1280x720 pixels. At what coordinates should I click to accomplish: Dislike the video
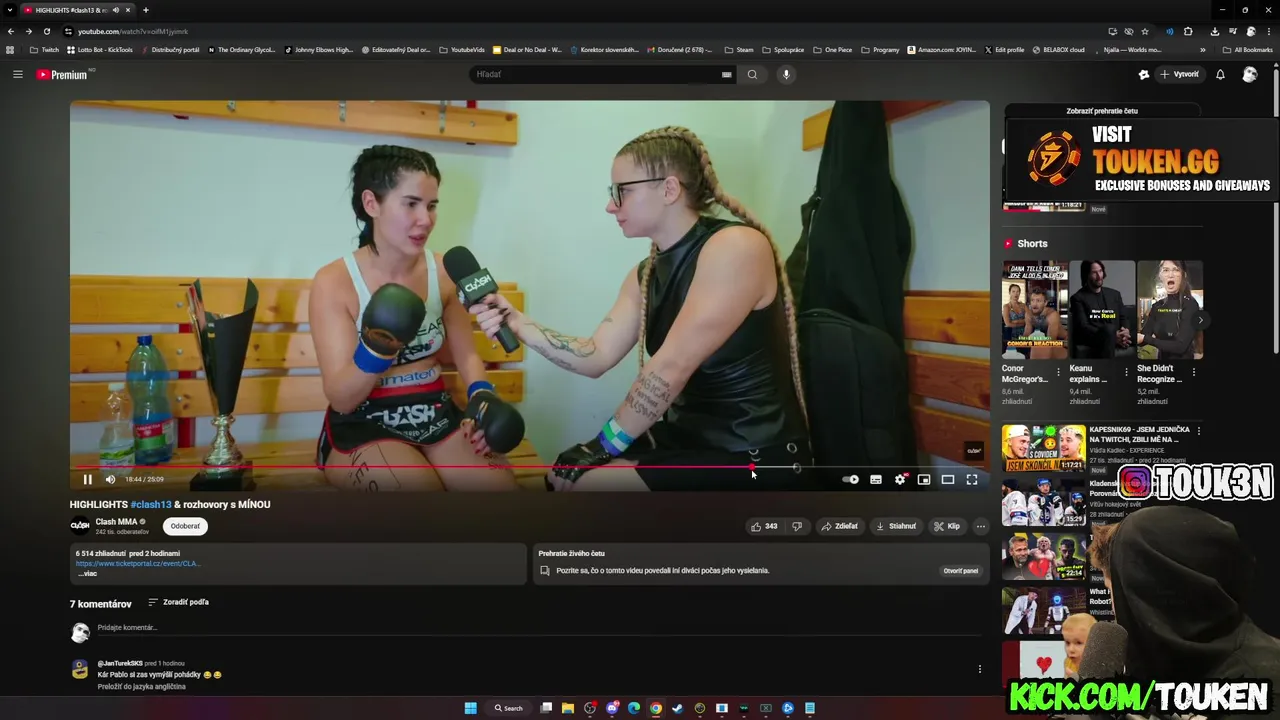coord(797,526)
